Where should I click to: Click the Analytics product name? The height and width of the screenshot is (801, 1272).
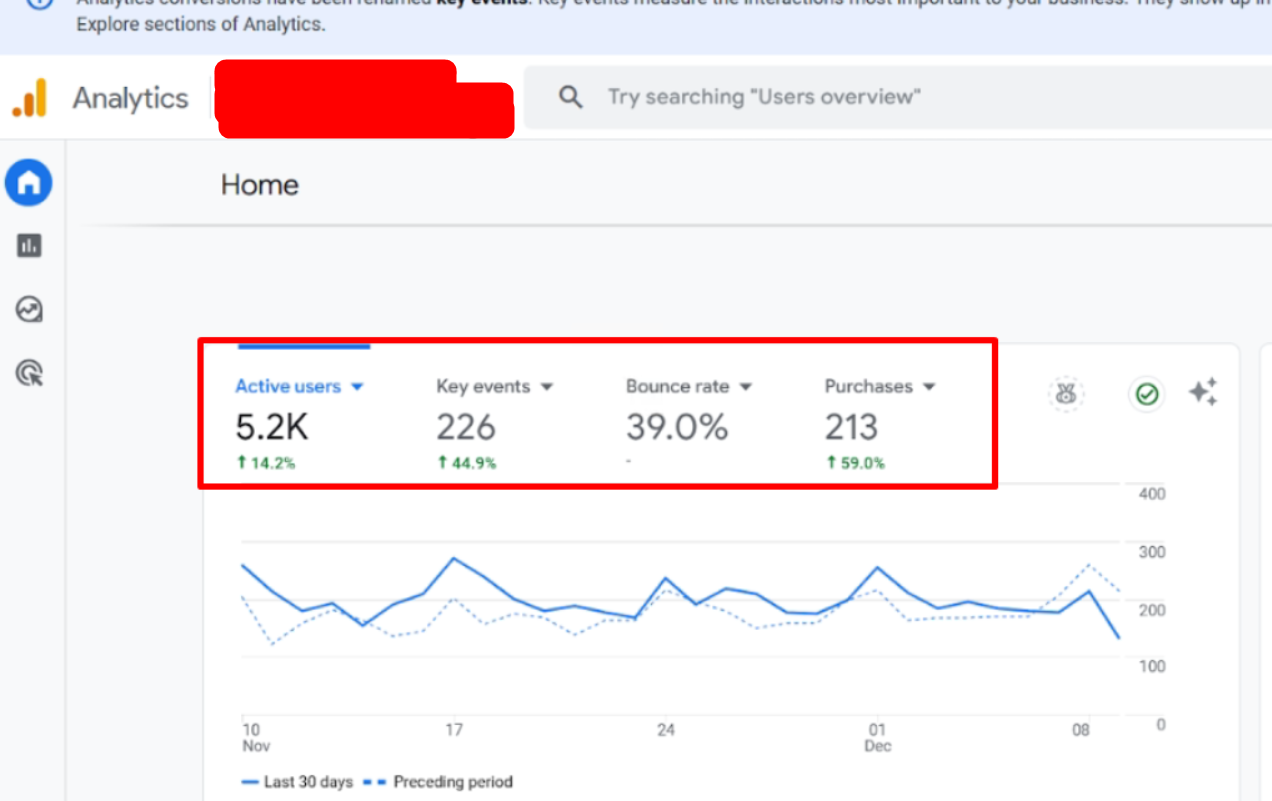pos(130,98)
